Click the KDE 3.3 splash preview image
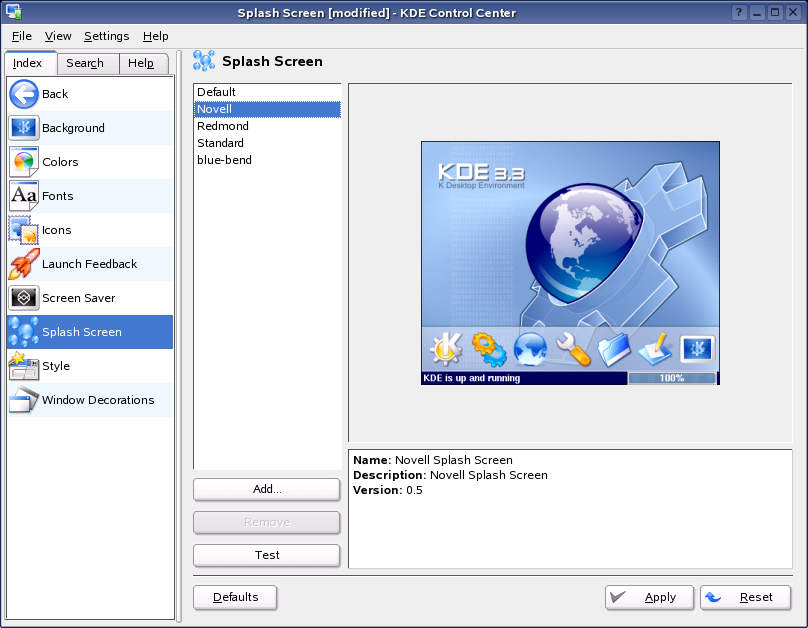 (x=570, y=263)
